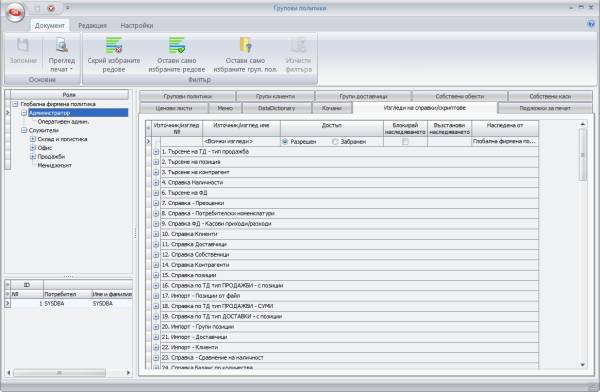Click the round application menu orb

(x=15, y=12)
